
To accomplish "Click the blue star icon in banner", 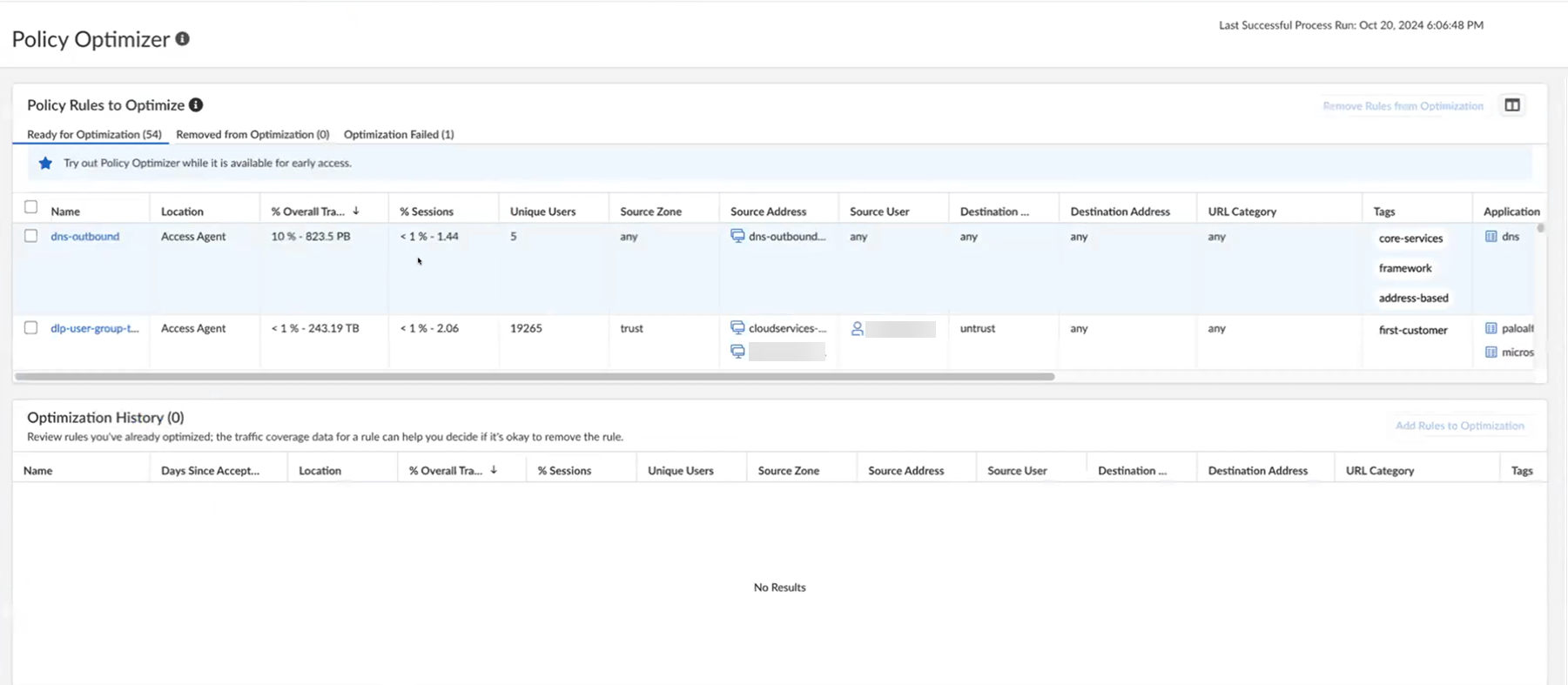I will [x=45, y=163].
